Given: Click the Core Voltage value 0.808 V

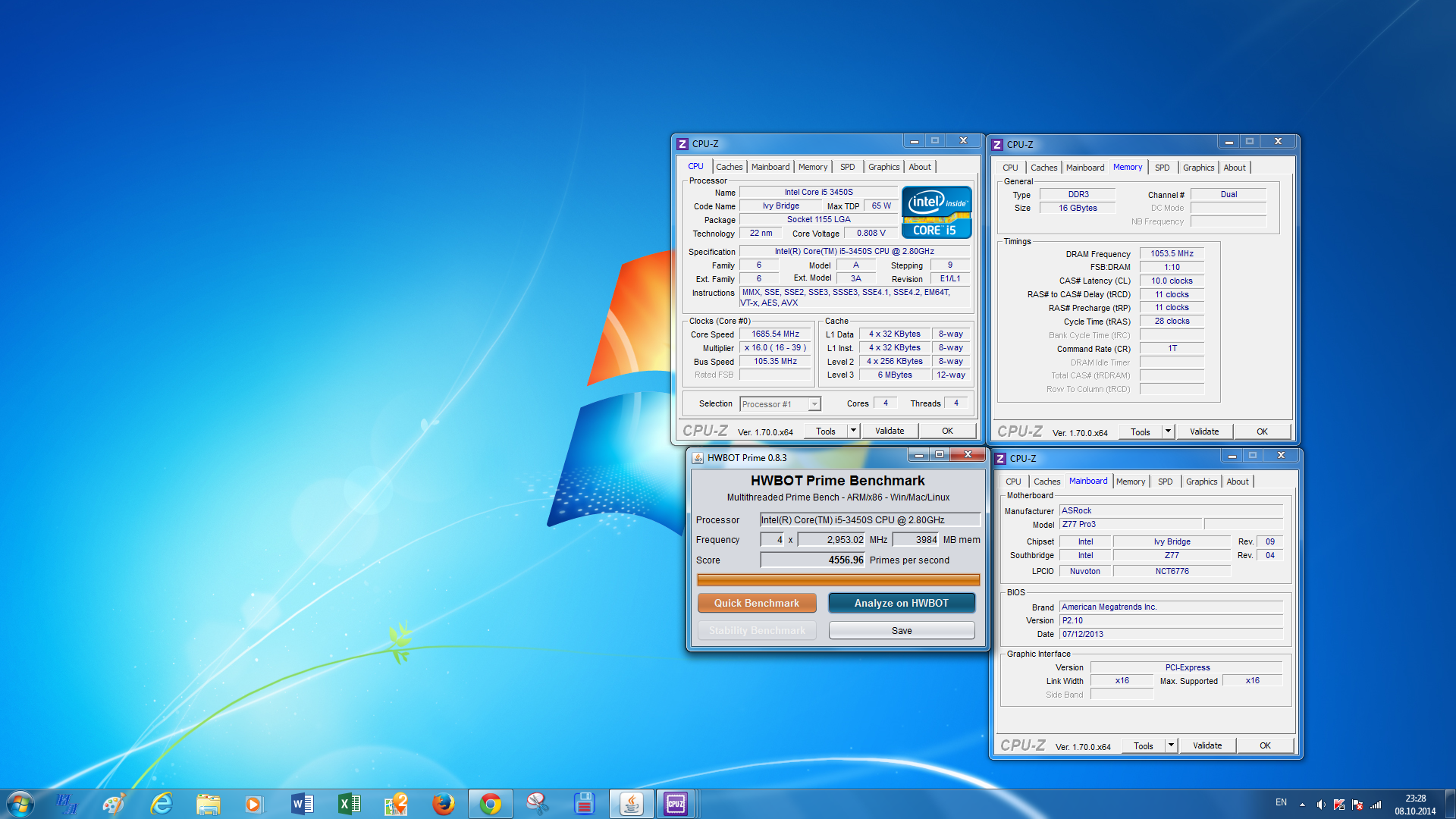Looking at the screenshot, I should [871, 233].
